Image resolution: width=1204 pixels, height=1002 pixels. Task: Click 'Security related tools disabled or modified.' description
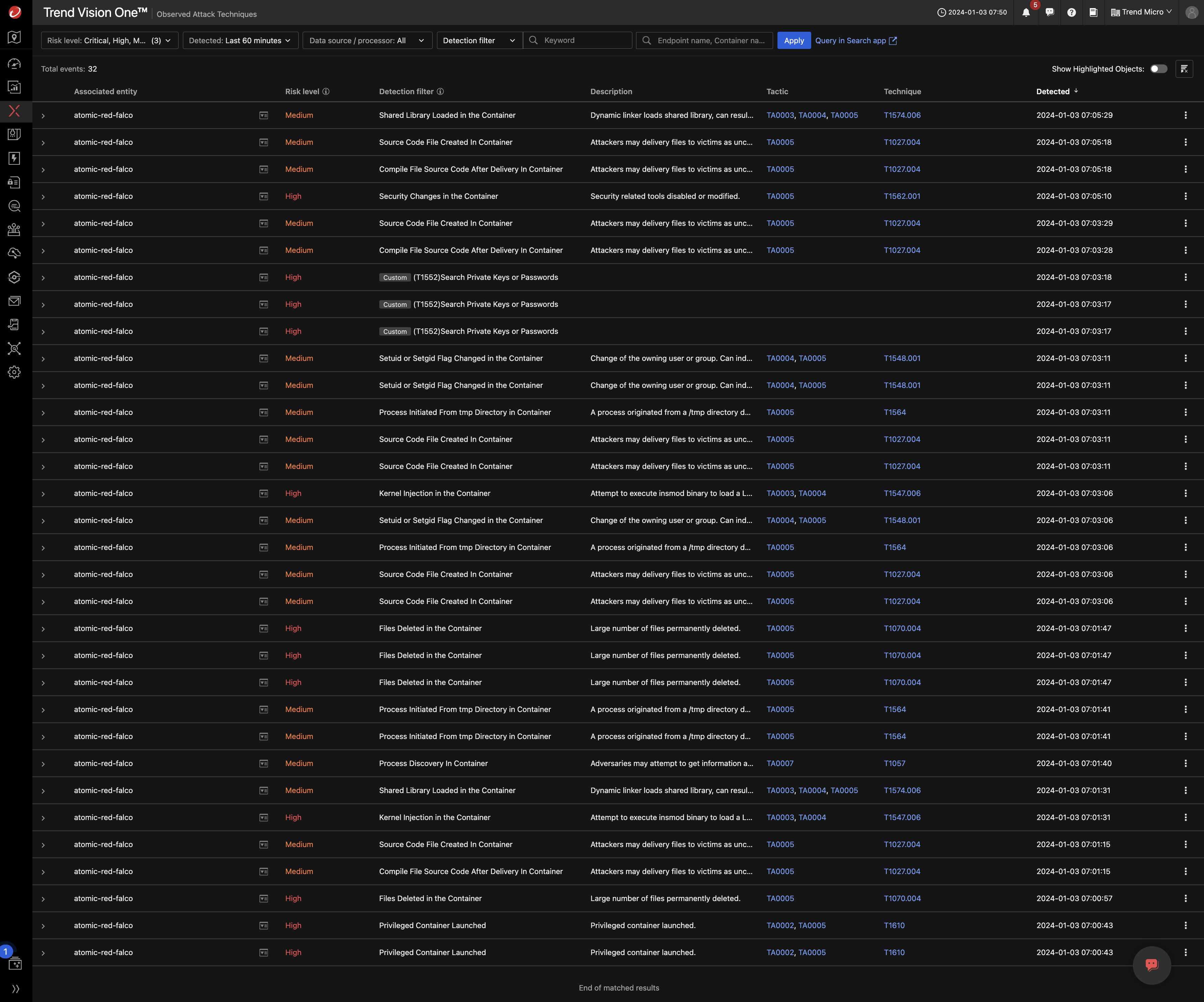(x=664, y=197)
